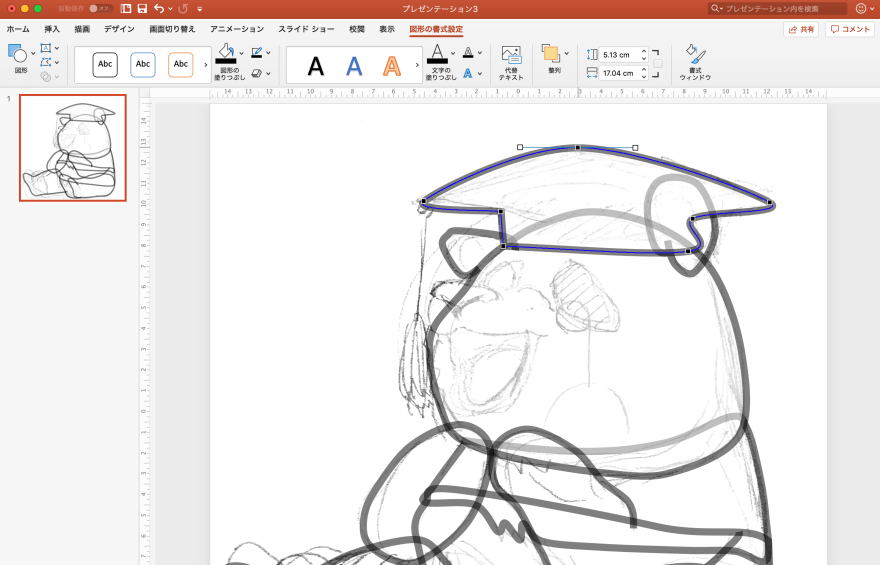
Task: Click the shape effects icon
Action: pos(257,73)
